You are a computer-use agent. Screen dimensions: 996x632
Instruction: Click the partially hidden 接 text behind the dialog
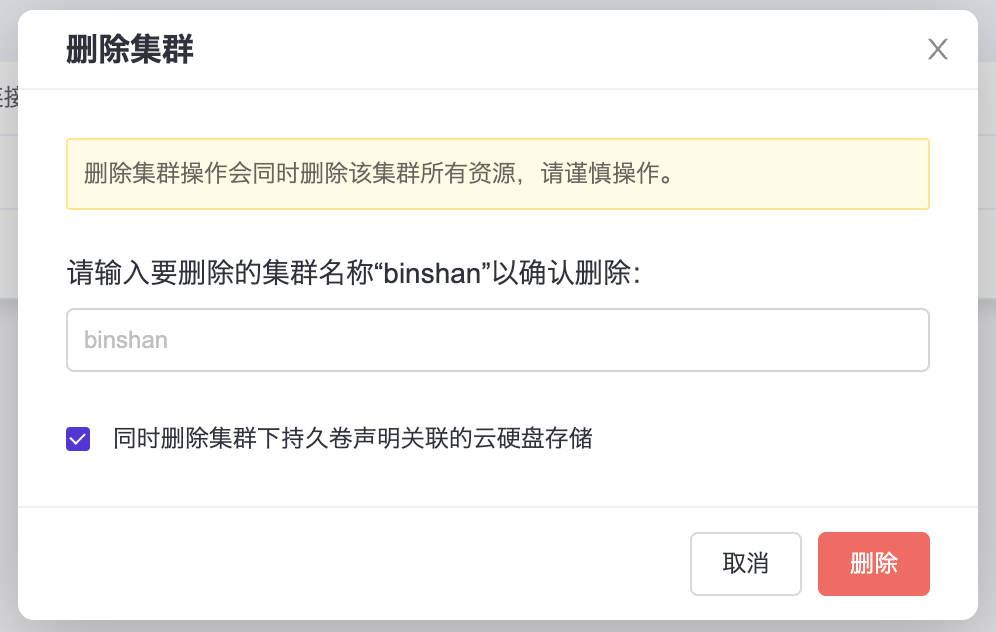coord(9,97)
